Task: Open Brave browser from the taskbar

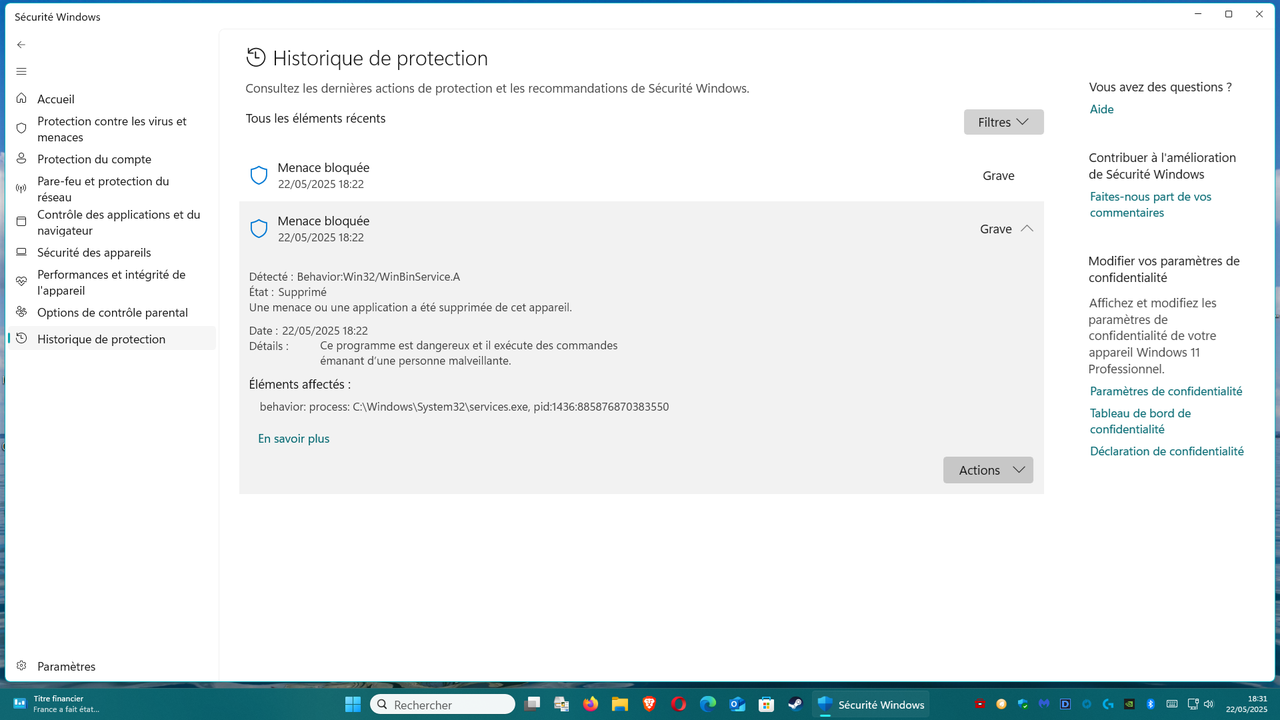Action: [649, 704]
